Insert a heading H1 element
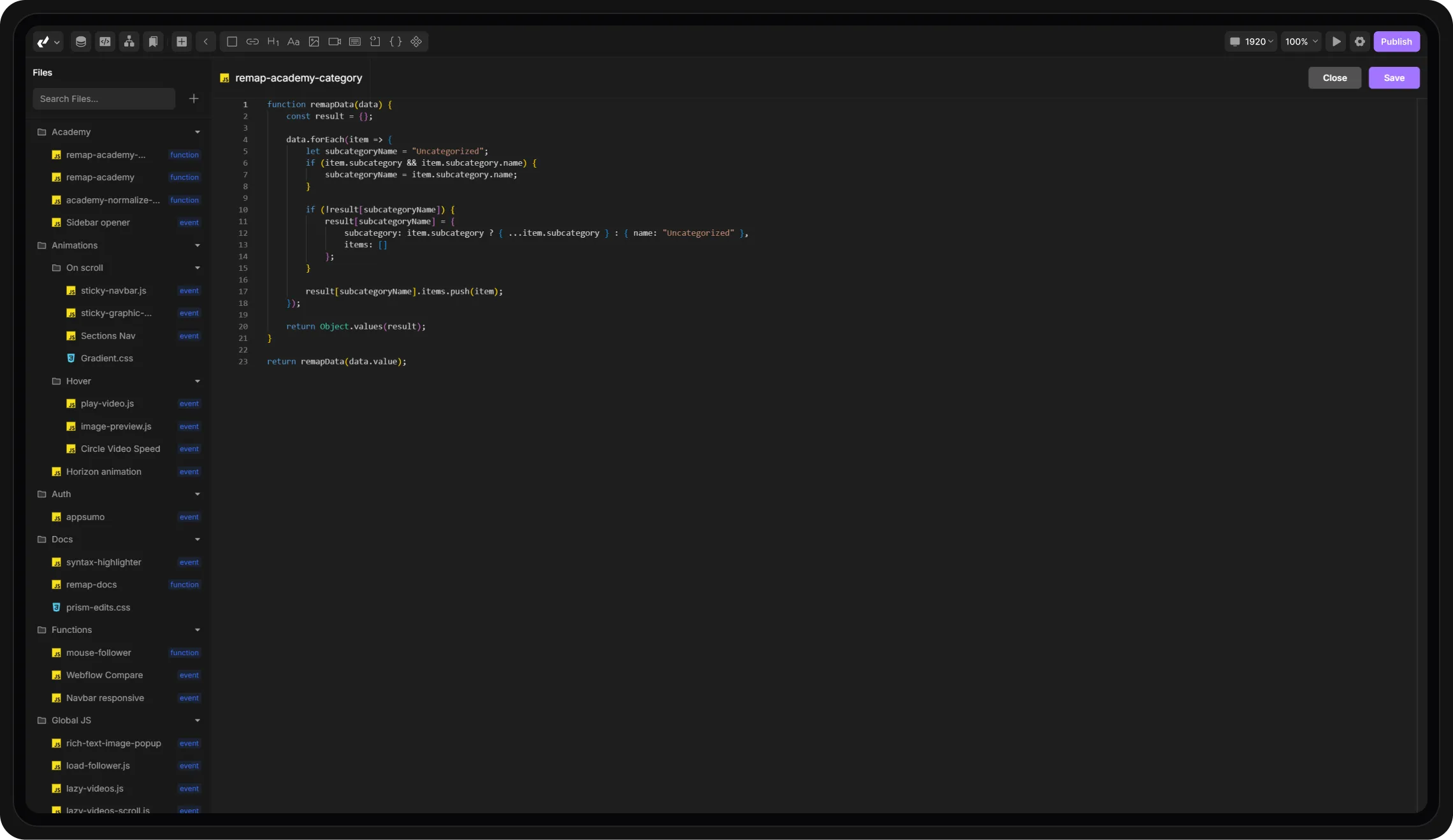This screenshot has height=840, width=1453. pyautogui.click(x=273, y=41)
